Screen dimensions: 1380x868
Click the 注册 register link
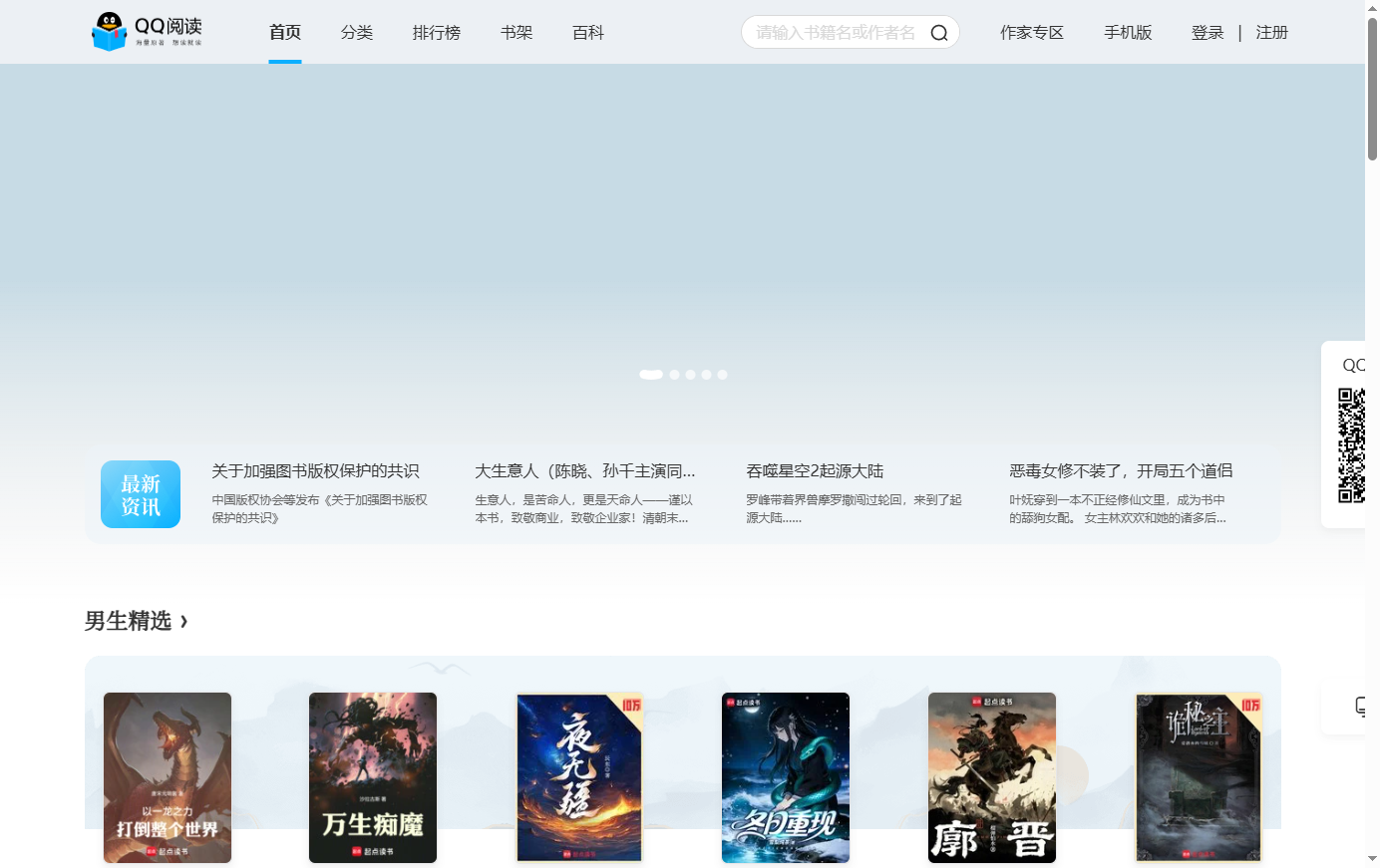click(1271, 33)
